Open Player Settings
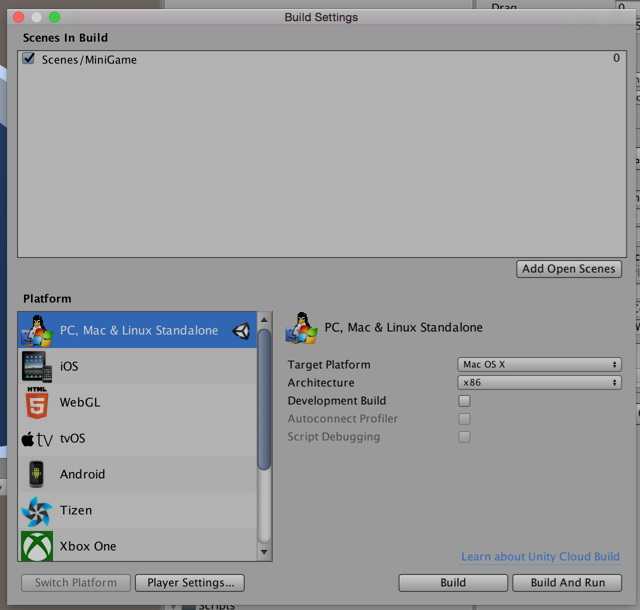 [190, 583]
